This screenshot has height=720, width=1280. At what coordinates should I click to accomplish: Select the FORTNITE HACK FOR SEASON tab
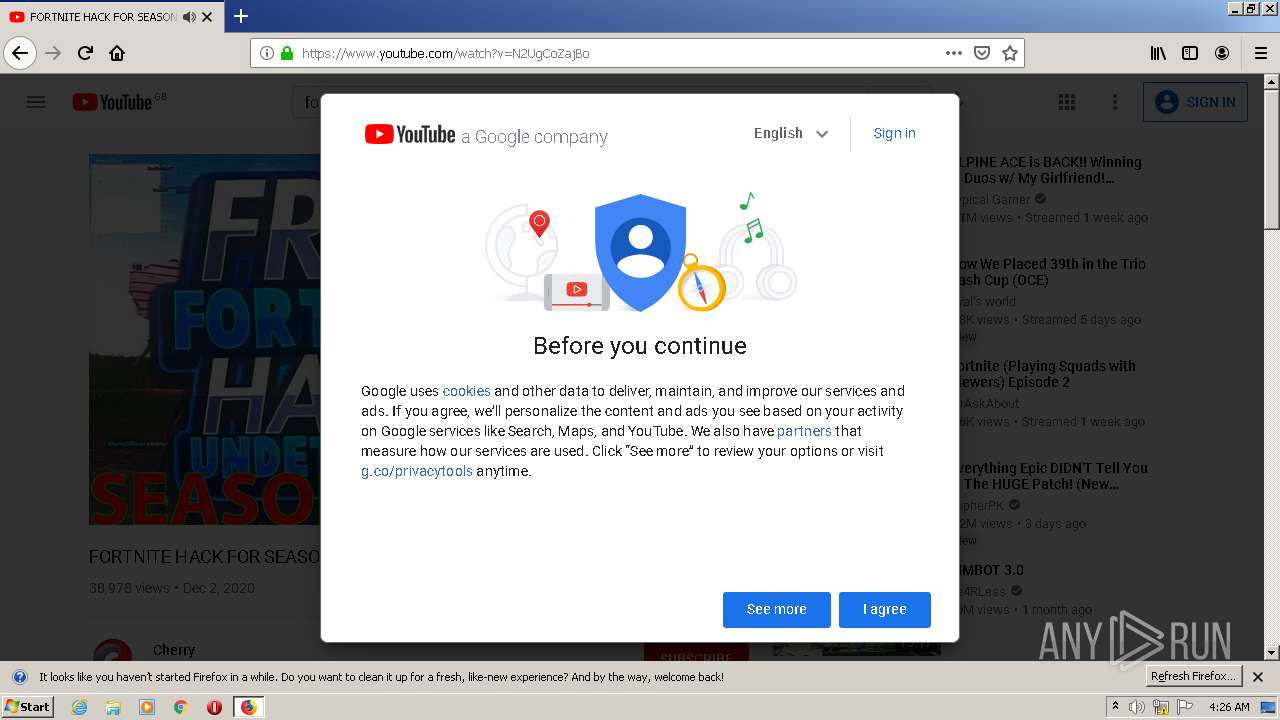(112, 17)
